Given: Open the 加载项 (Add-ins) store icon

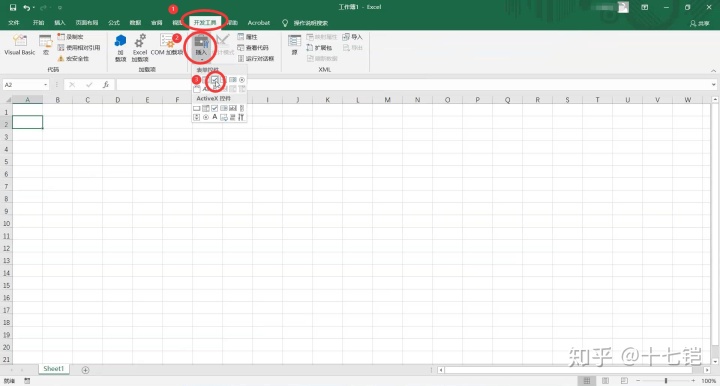Looking at the screenshot, I should point(120,47).
